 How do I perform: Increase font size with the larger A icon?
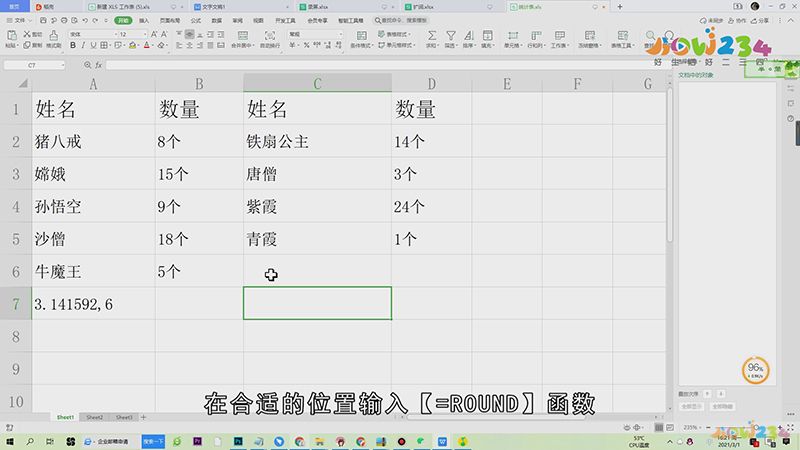[x=154, y=34]
